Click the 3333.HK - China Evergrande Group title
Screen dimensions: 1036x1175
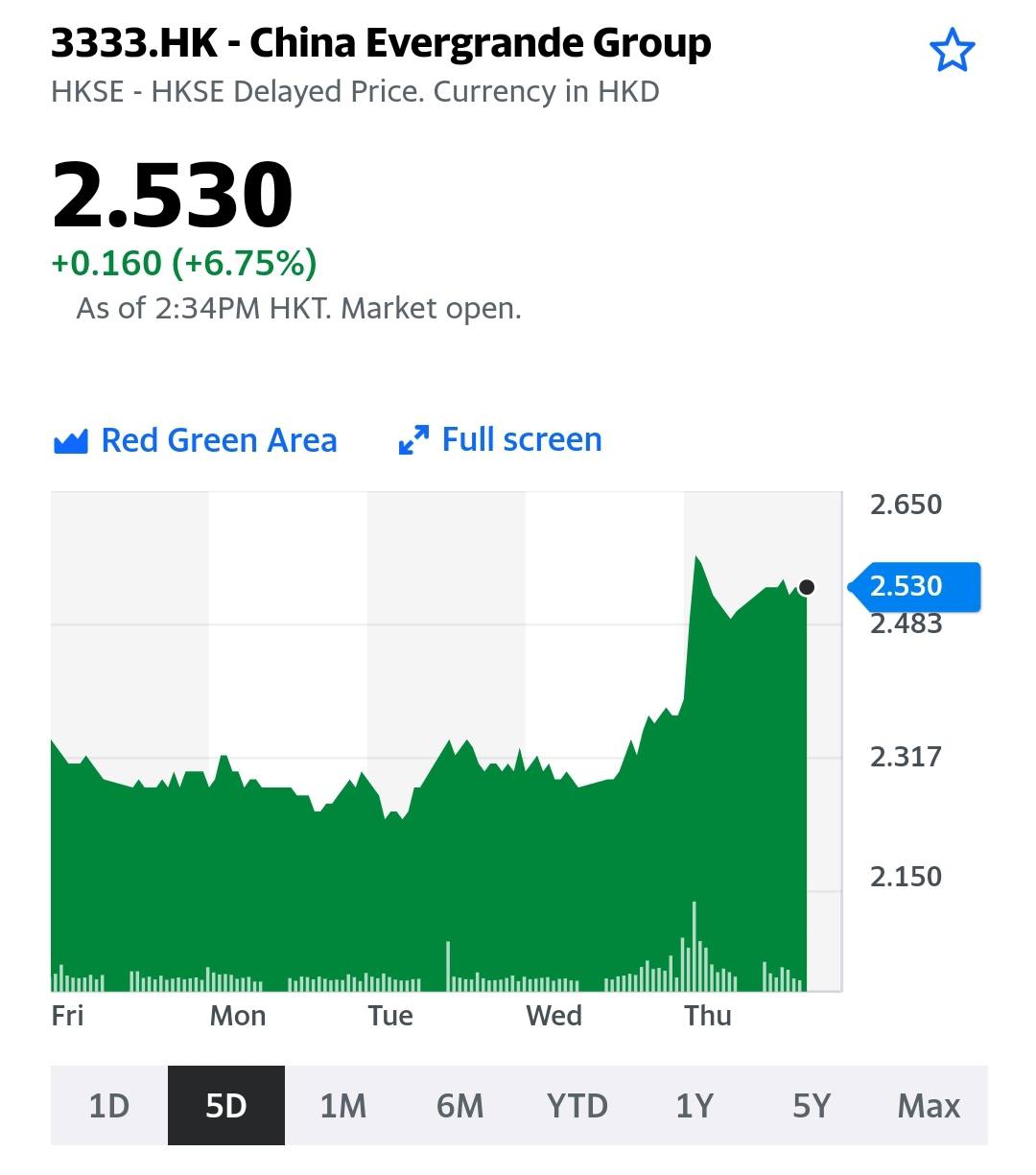(x=381, y=43)
